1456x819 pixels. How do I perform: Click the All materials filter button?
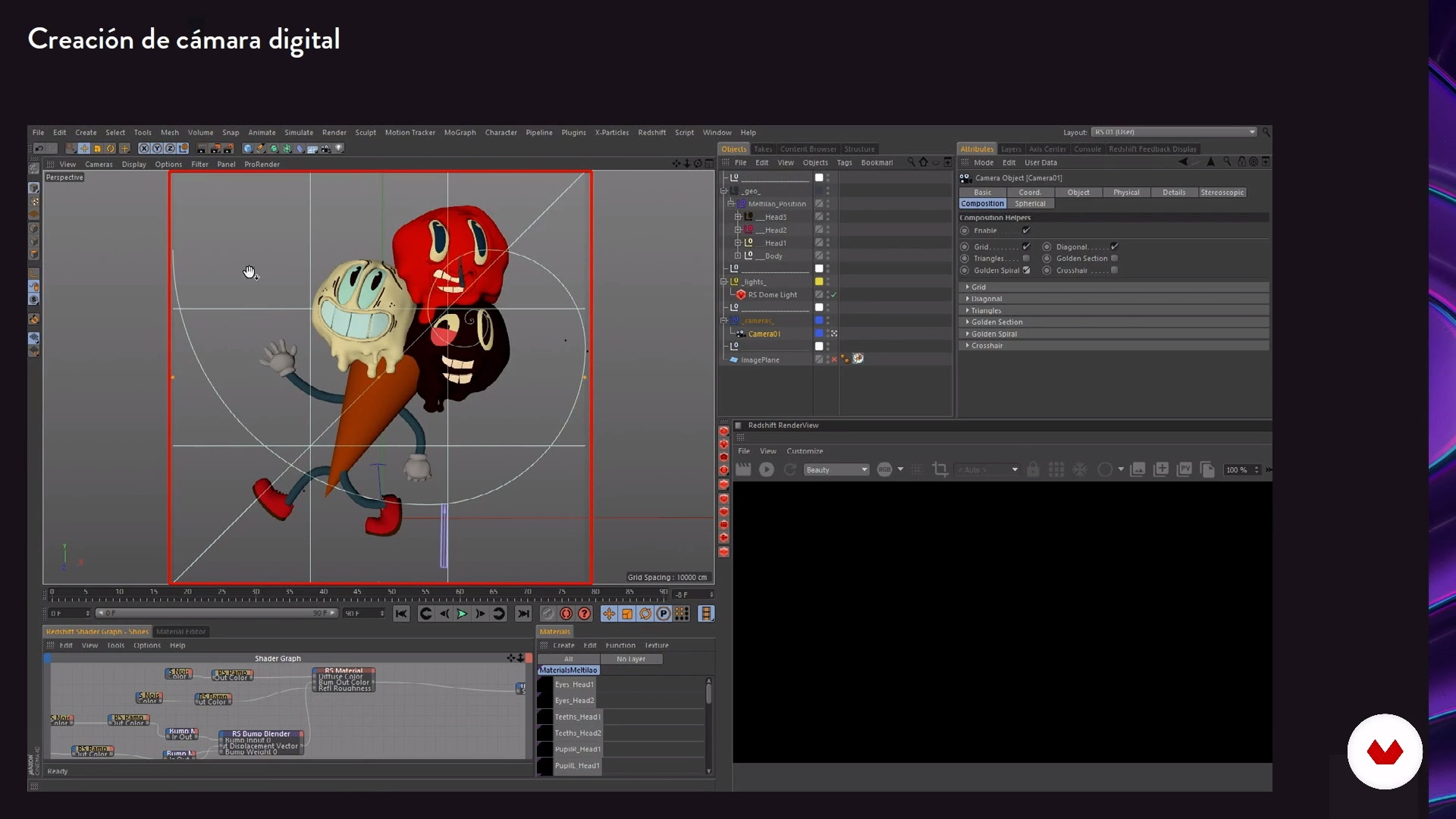coord(568,660)
